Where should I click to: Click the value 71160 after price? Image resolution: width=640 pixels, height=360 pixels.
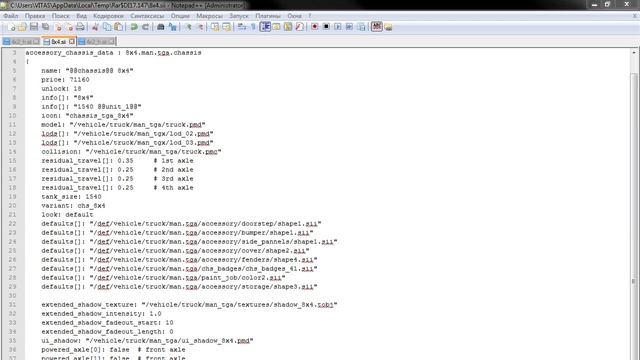tap(79, 80)
